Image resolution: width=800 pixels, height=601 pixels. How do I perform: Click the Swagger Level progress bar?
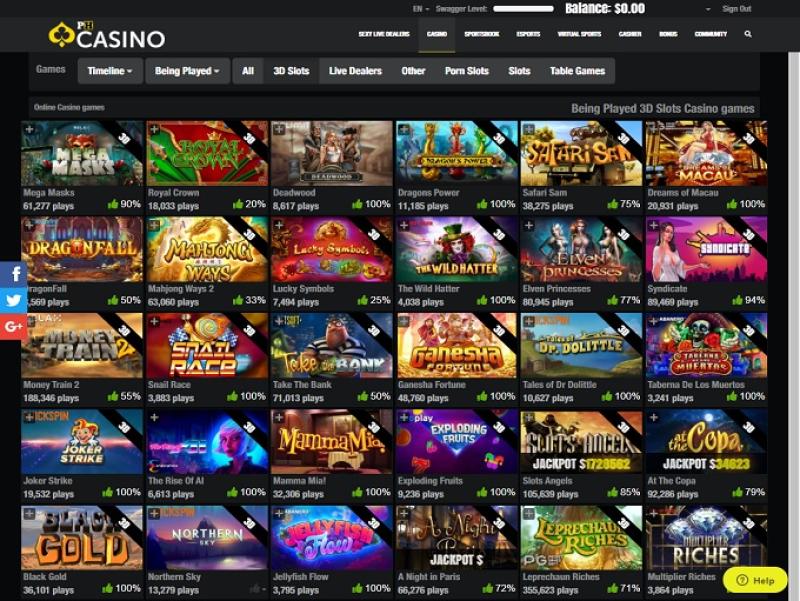[x=523, y=9]
